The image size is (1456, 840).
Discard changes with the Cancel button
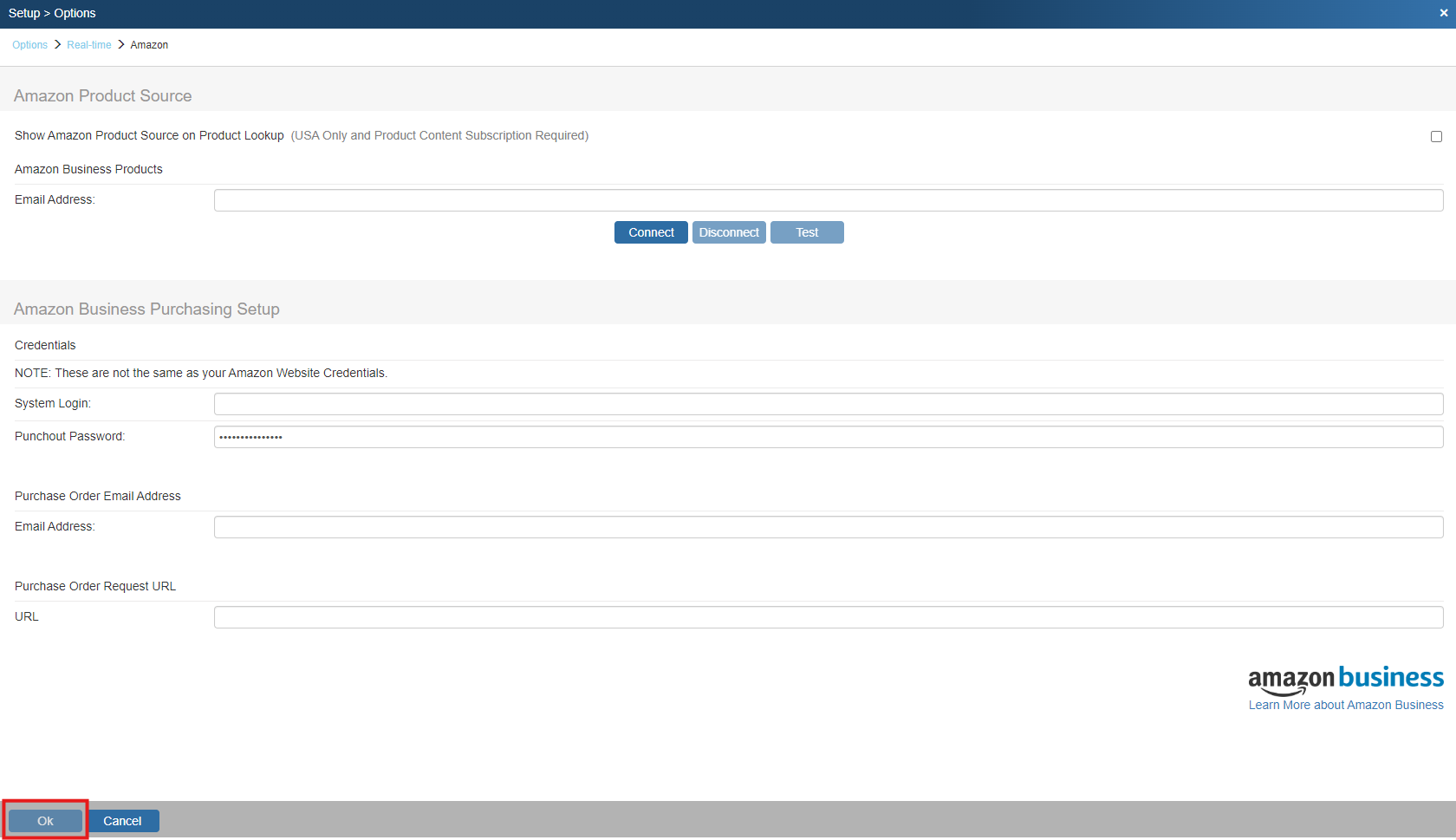(122, 821)
